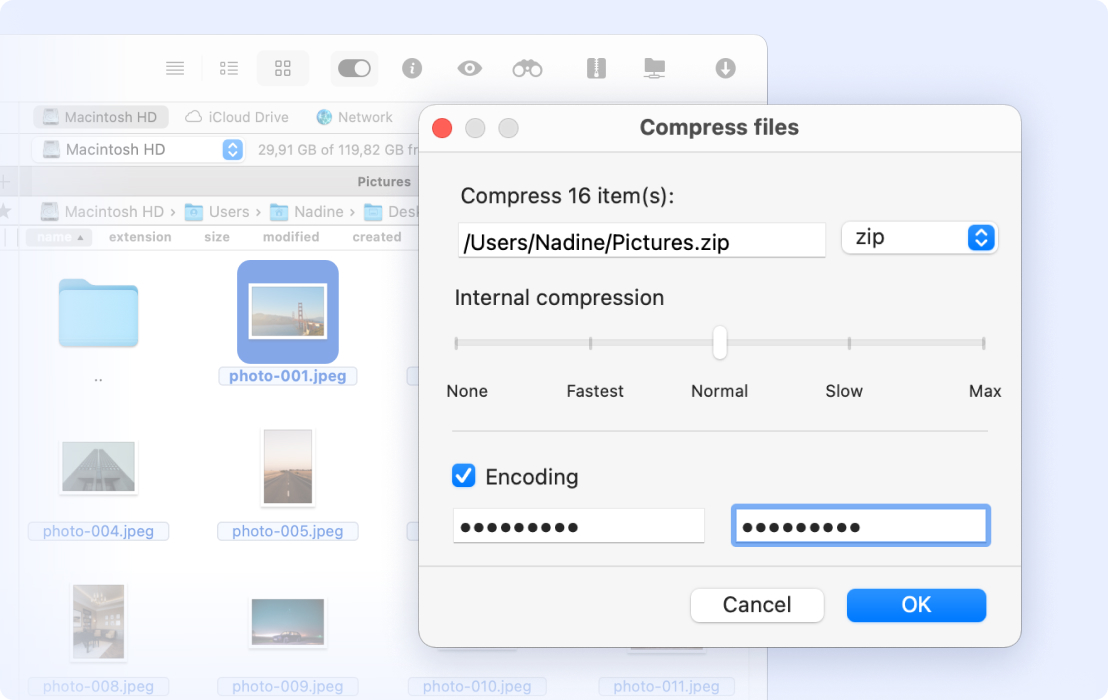
Task: Select the photo-005.jpeg thumbnail
Action: (x=288, y=467)
